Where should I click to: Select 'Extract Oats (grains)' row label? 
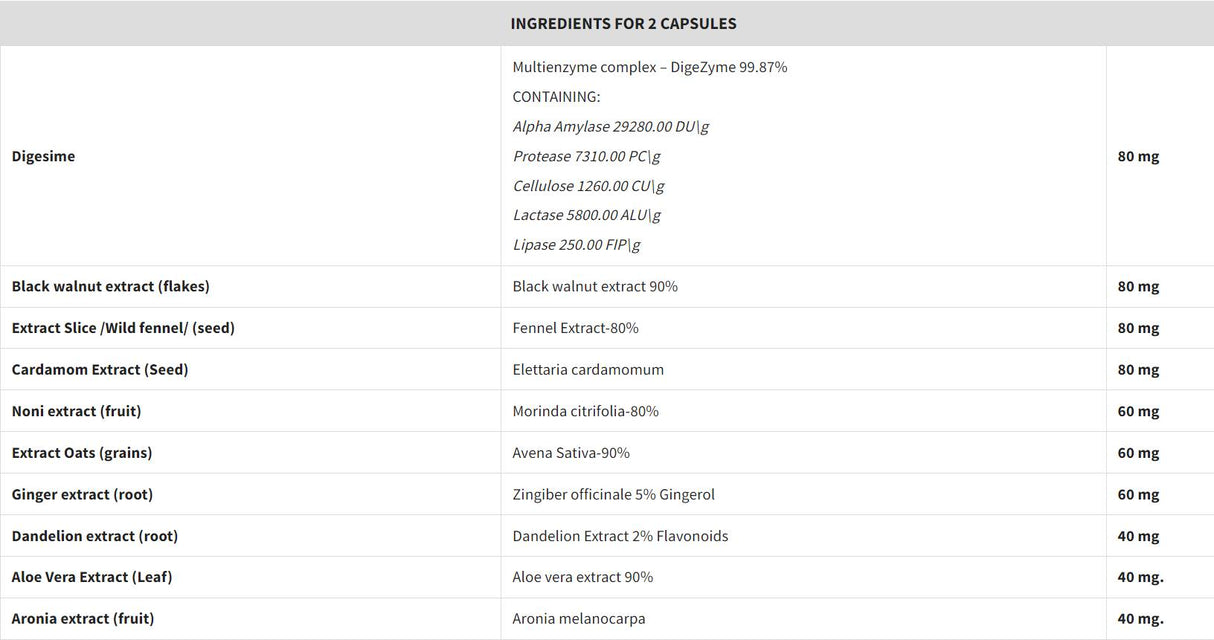point(82,453)
